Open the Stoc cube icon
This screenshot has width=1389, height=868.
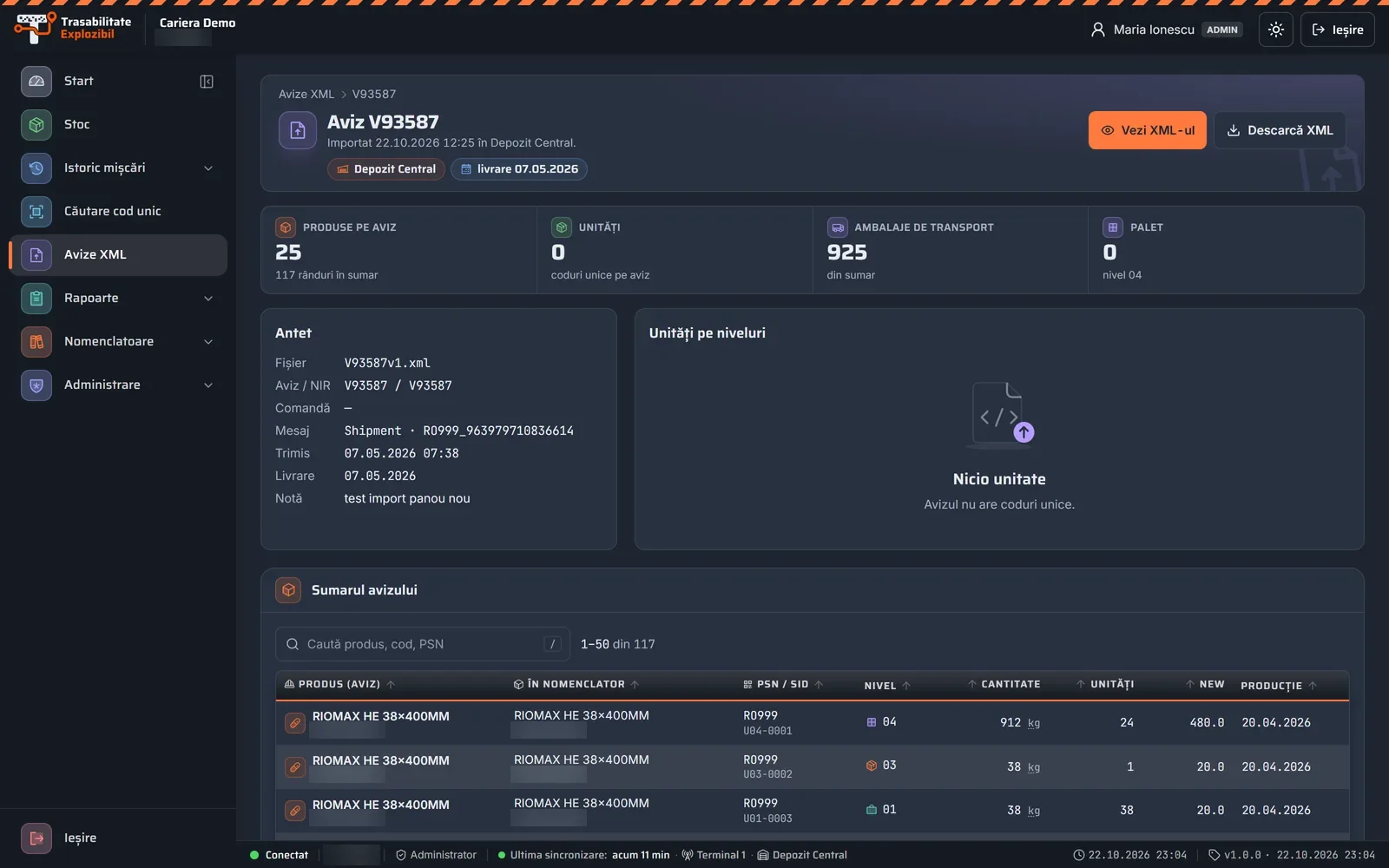coord(36,124)
